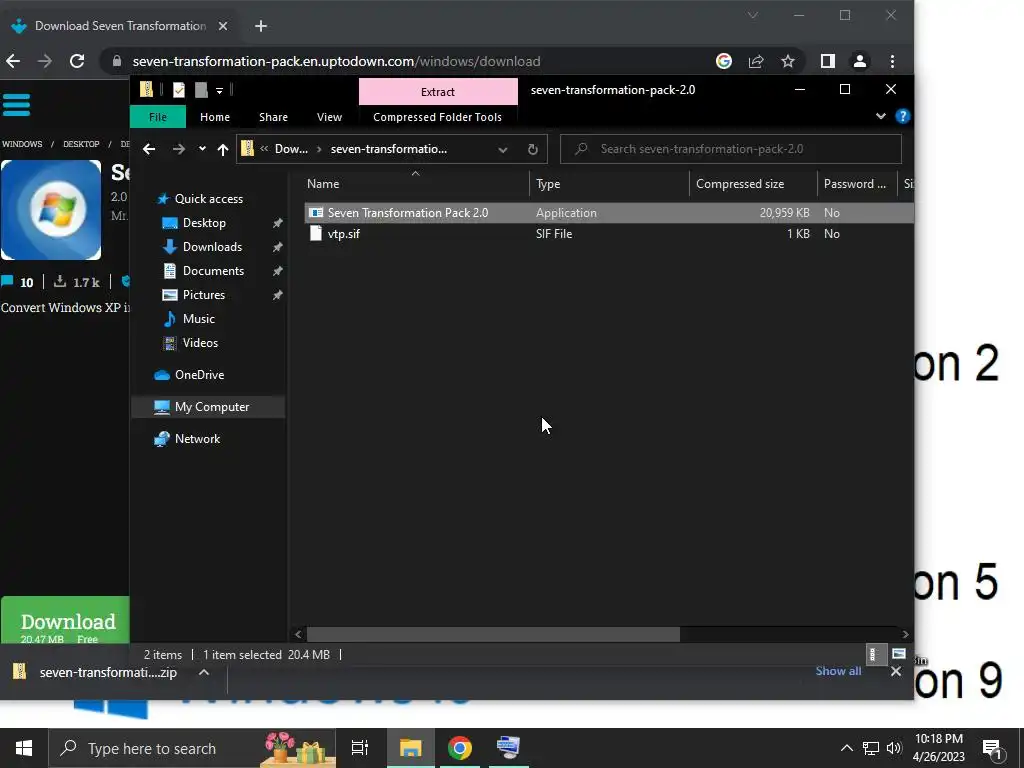Click the Google icon in Chrome's address bar

tap(724, 61)
